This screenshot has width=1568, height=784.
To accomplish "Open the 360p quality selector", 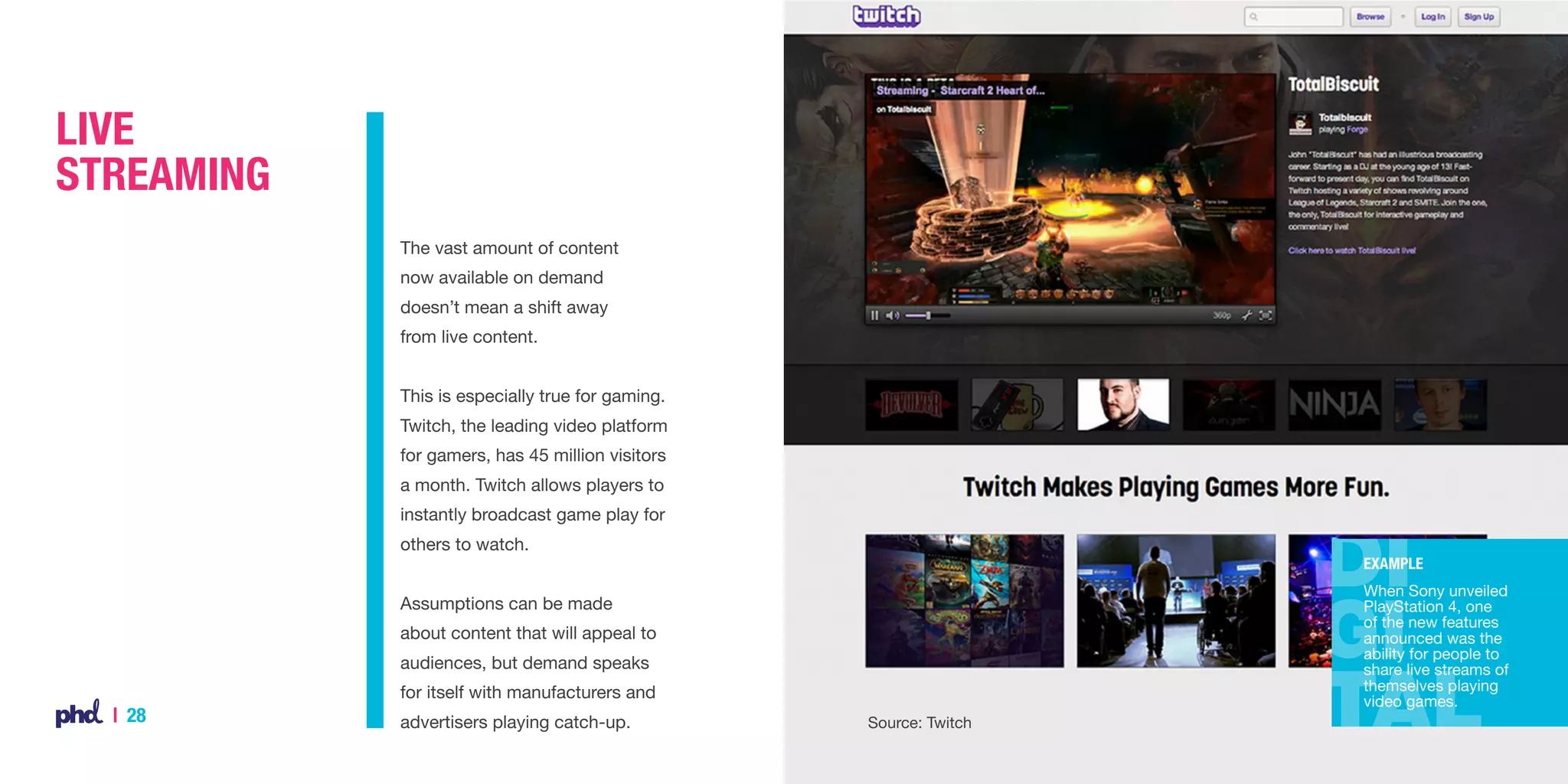I will pyautogui.click(x=1222, y=315).
